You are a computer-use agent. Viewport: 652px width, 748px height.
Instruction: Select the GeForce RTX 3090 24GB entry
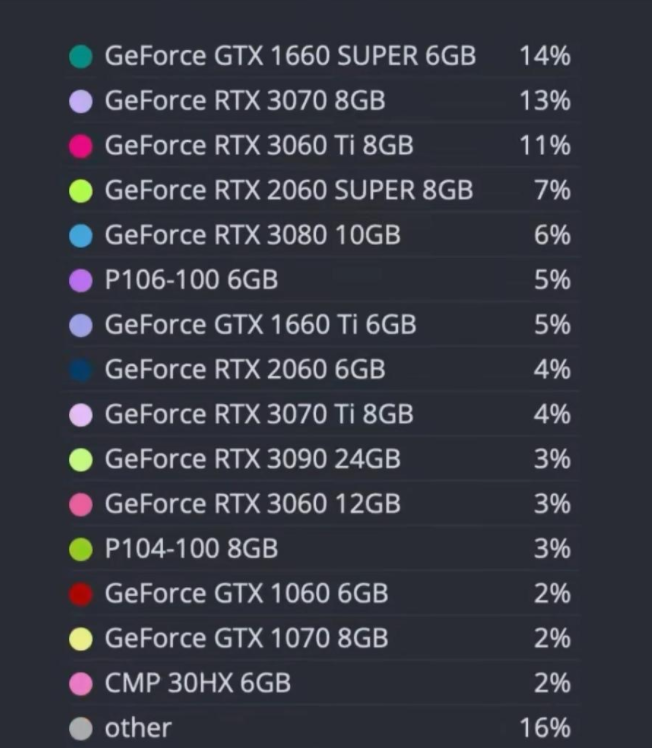(253, 459)
